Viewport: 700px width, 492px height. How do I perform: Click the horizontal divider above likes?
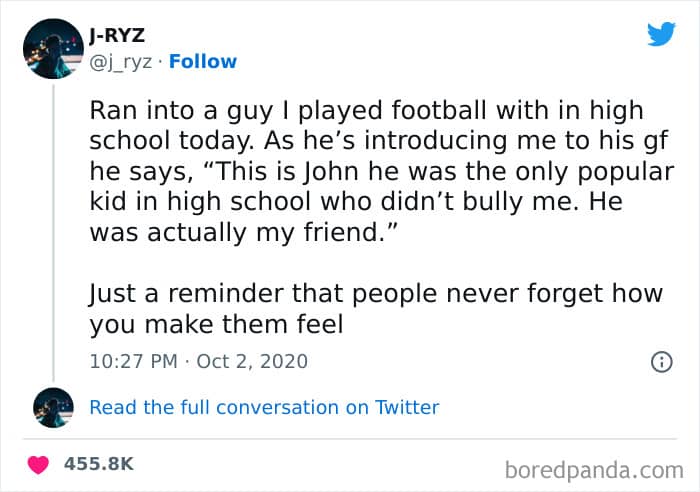350,439
